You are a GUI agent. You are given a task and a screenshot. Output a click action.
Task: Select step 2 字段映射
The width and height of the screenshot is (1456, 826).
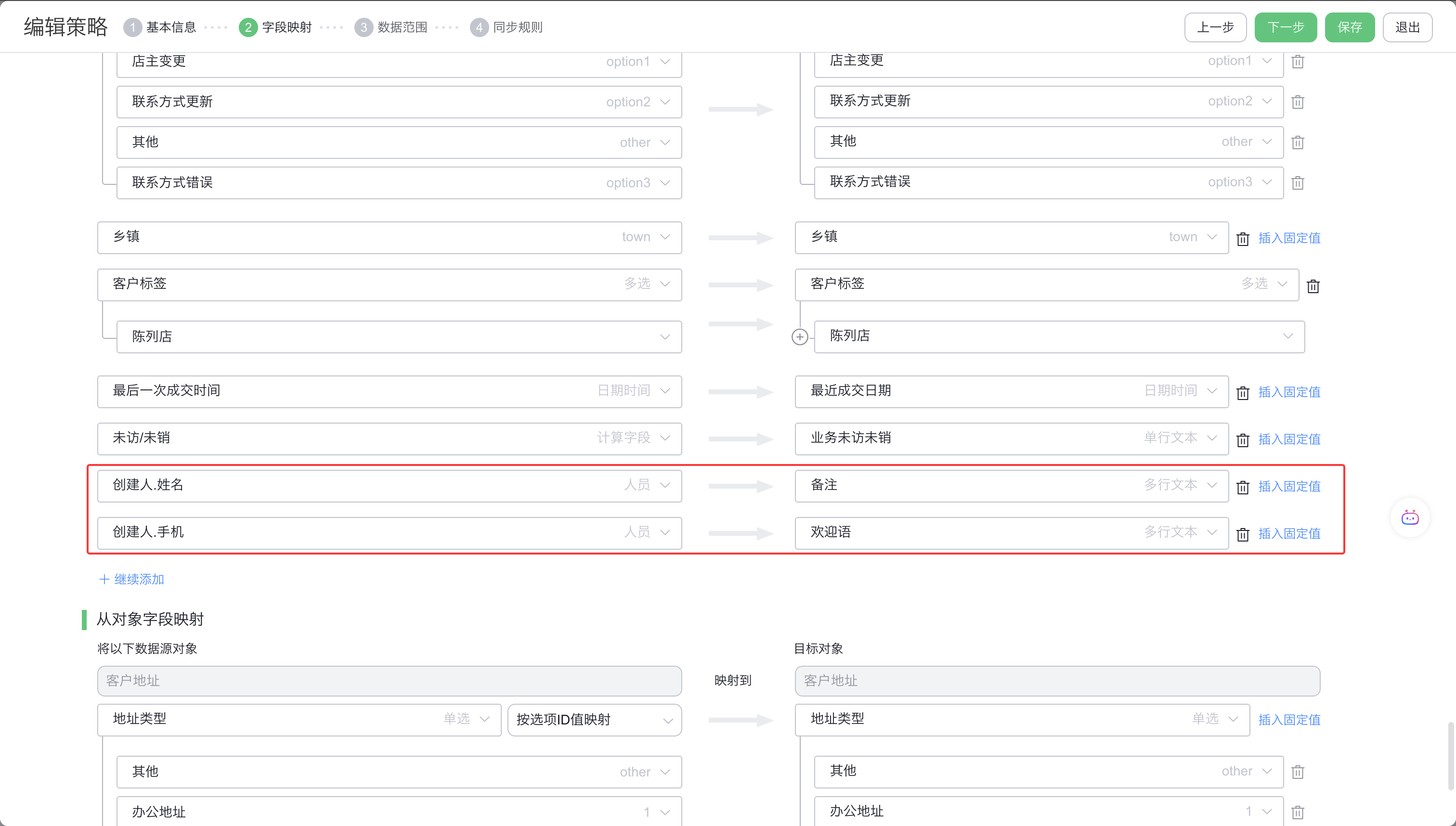(276, 27)
